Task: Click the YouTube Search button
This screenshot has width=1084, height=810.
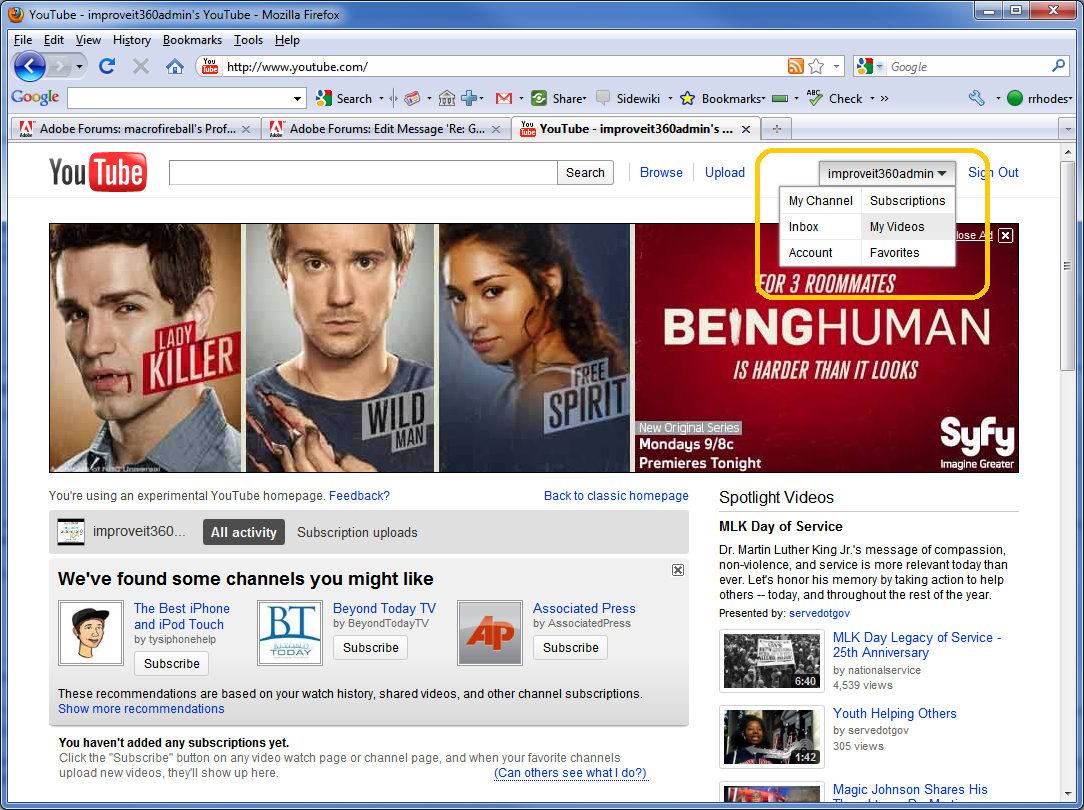Action: coord(585,173)
